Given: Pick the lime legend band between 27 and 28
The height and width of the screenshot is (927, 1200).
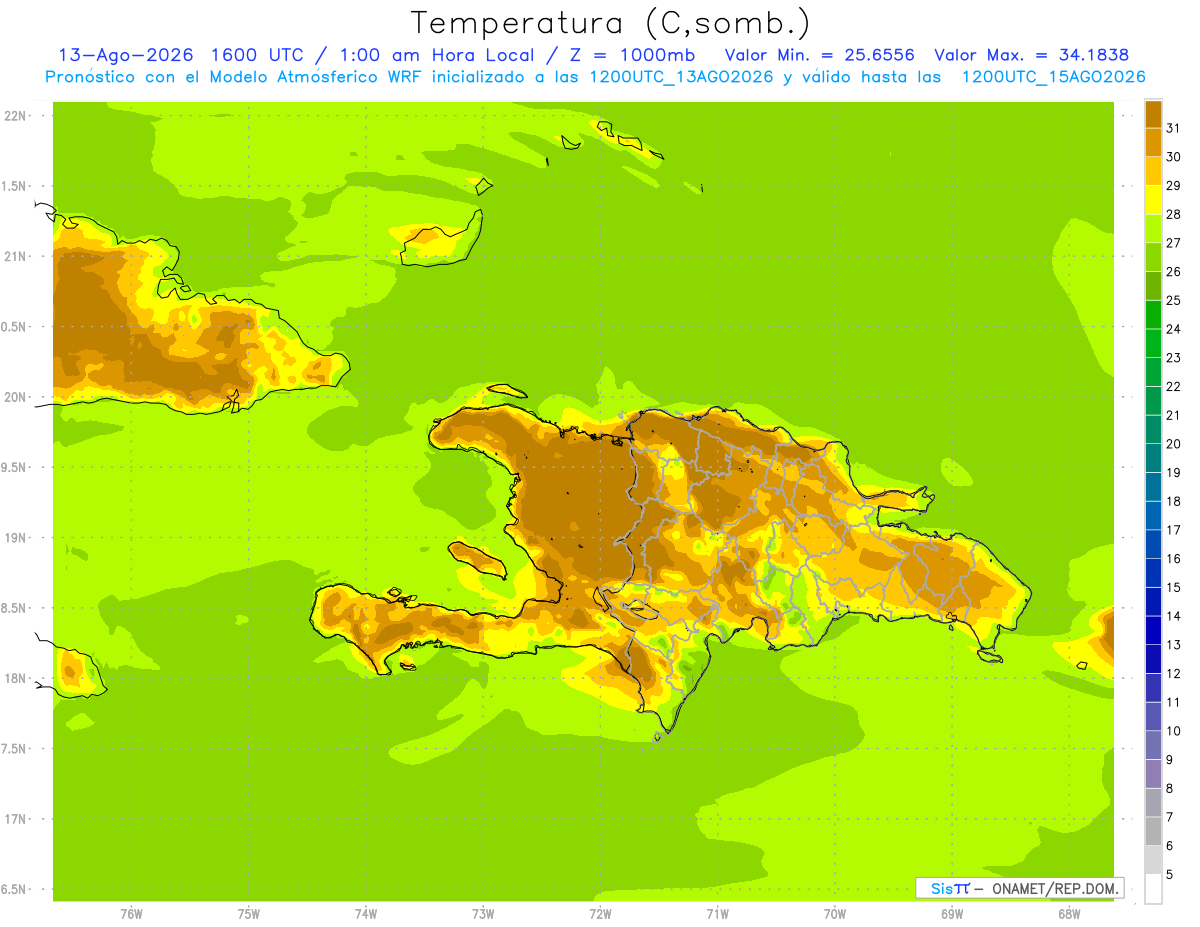Looking at the screenshot, I should click(1153, 229).
